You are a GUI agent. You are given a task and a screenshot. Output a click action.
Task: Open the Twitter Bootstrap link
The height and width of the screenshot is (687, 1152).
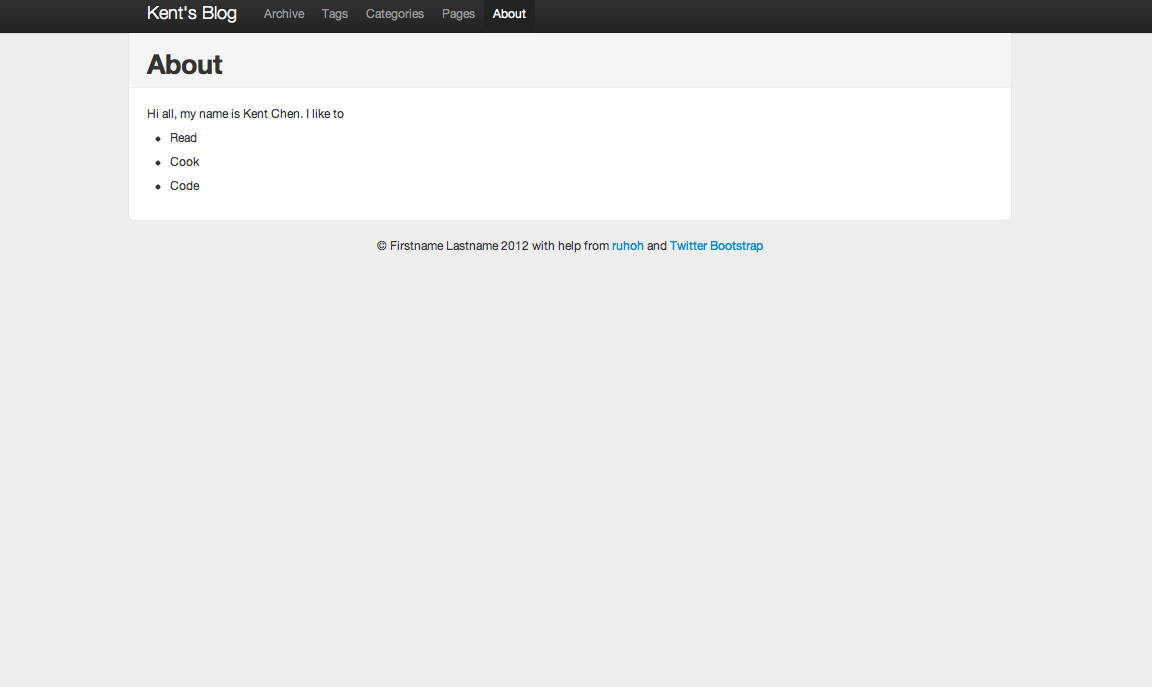[716, 246]
